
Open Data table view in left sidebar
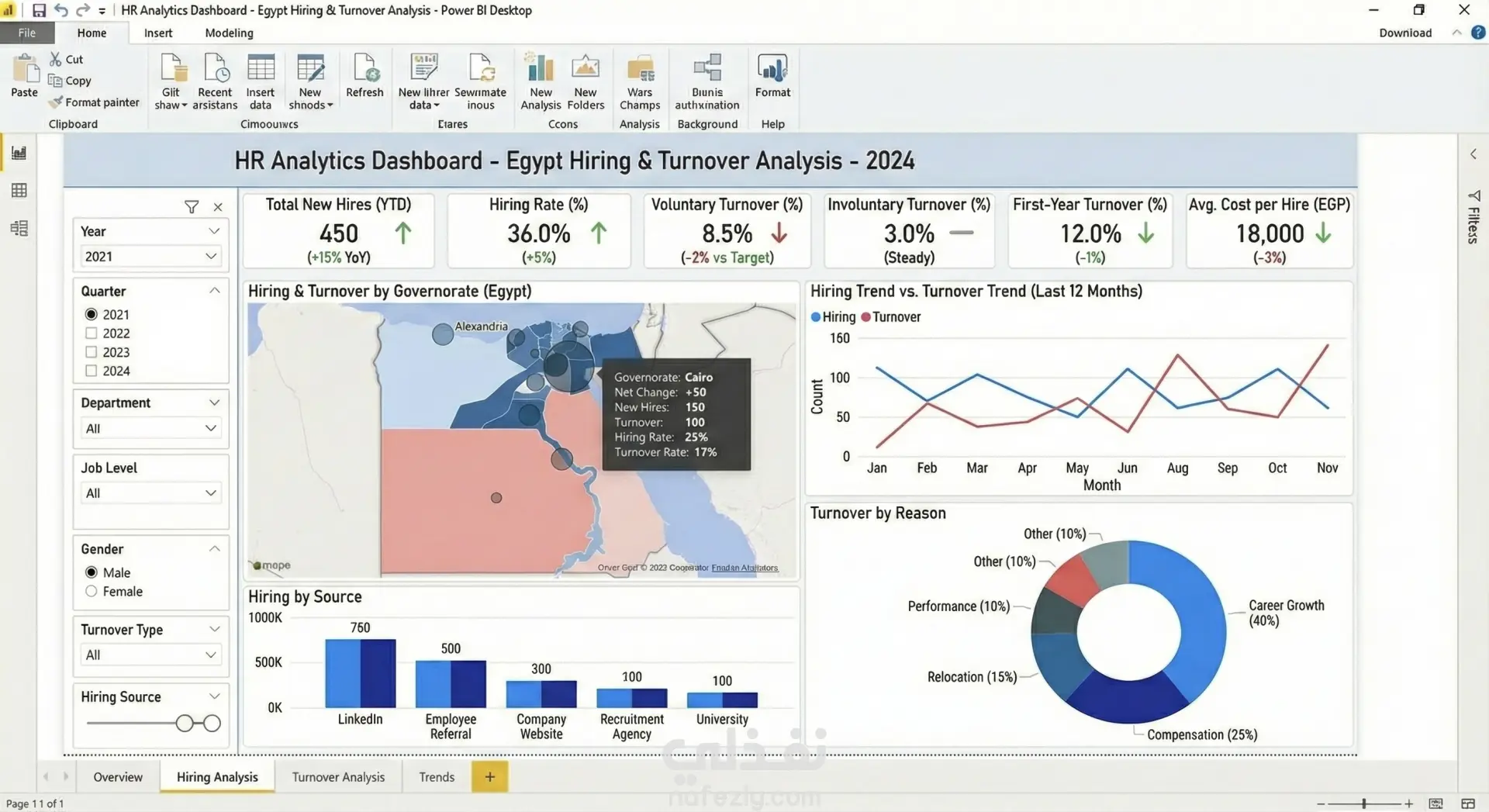(19, 191)
